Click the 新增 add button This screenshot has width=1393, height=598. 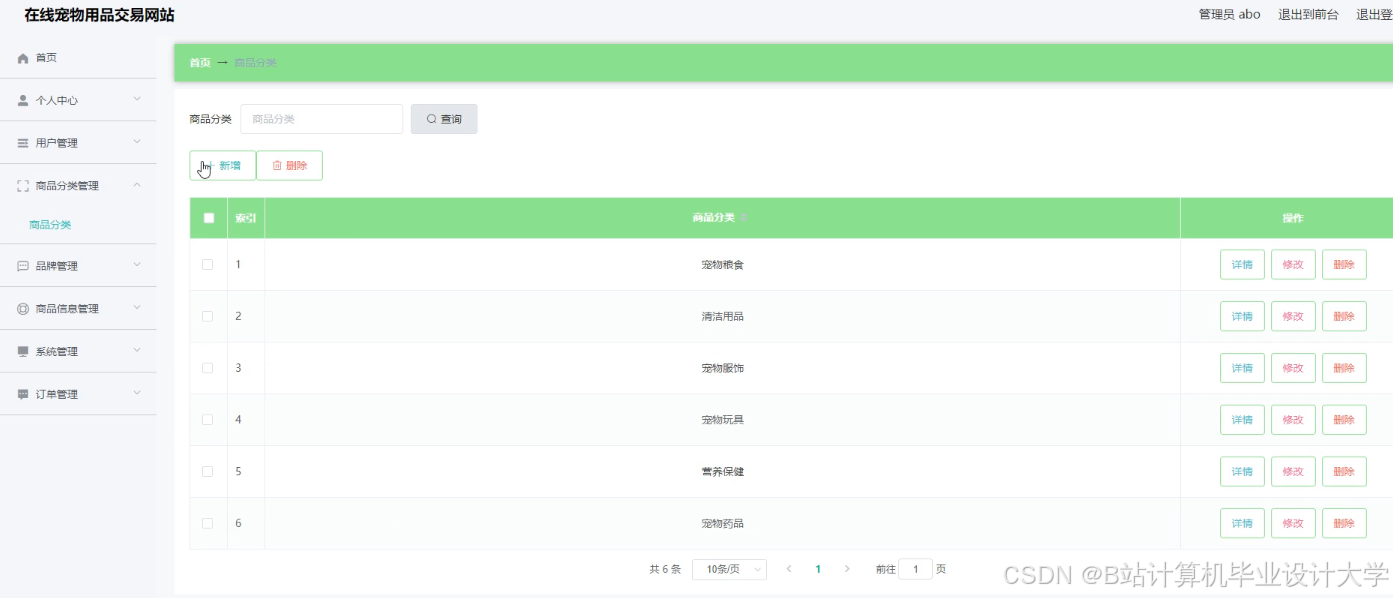(x=222, y=166)
